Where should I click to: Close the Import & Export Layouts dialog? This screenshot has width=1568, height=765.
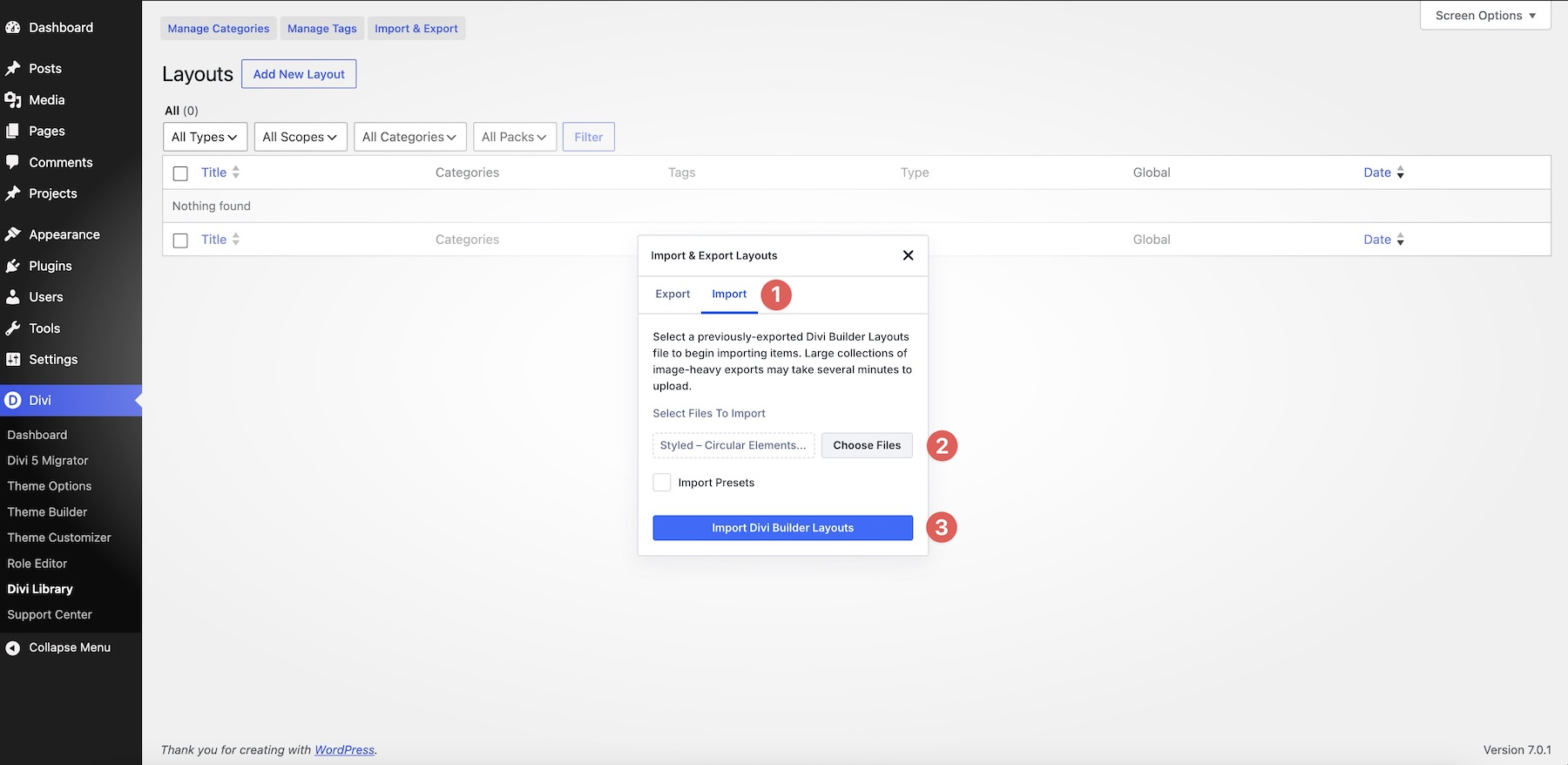908,255
